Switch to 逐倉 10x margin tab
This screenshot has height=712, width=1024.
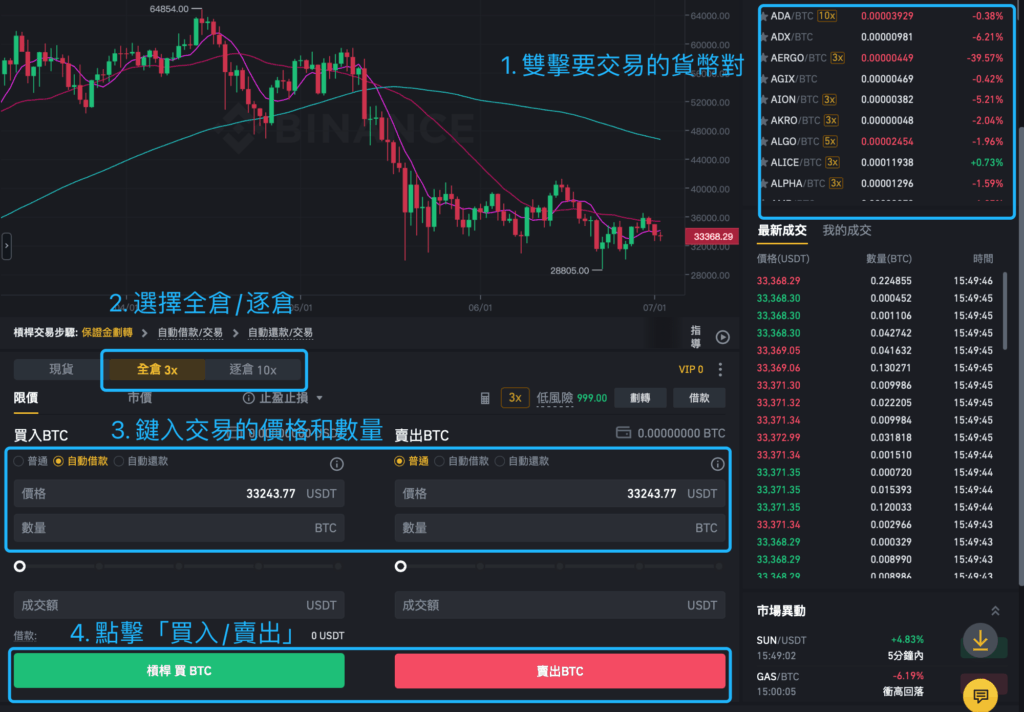click(253, 370)
